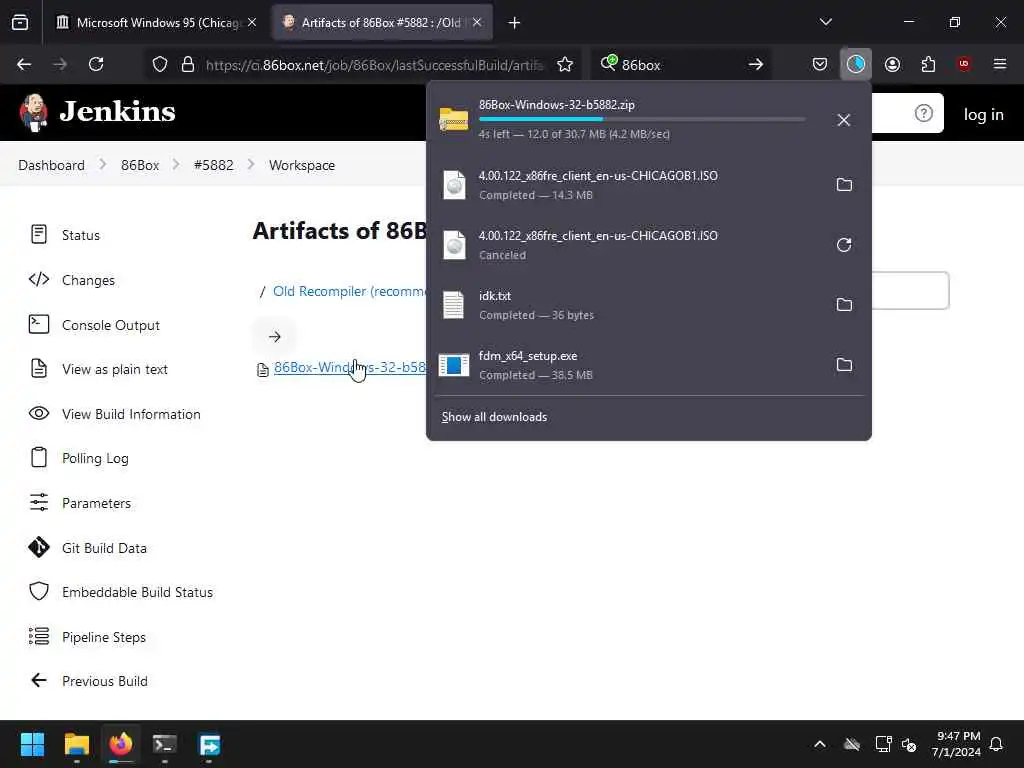The image size is (1024, 768).
Task: Click the Jenkins logo
Action: coord(97,112)
